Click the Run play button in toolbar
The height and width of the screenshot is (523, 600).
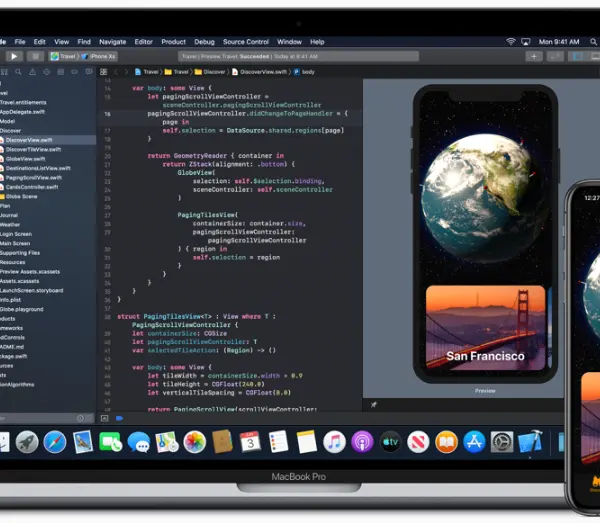coord(14,57)
